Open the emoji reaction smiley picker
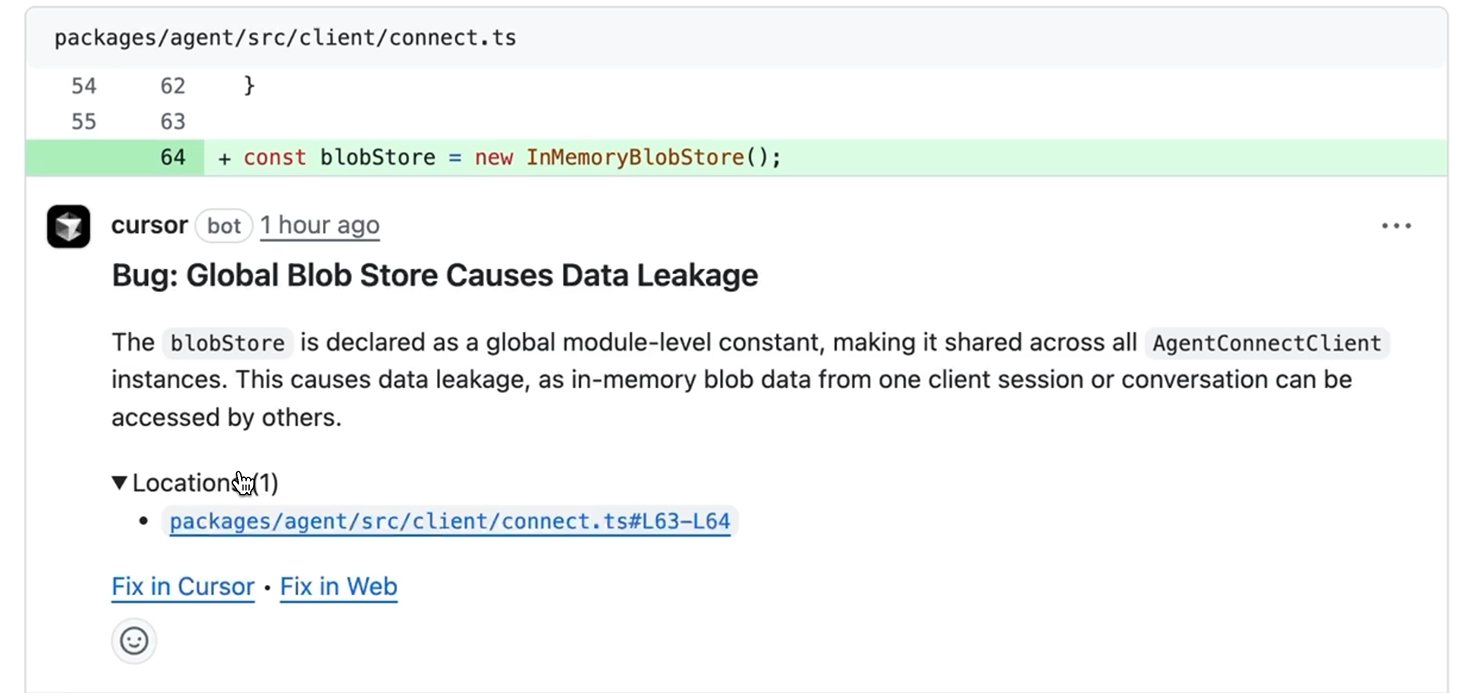The height and width of the screenshot is (693, 1459). [x=133, y=640]
